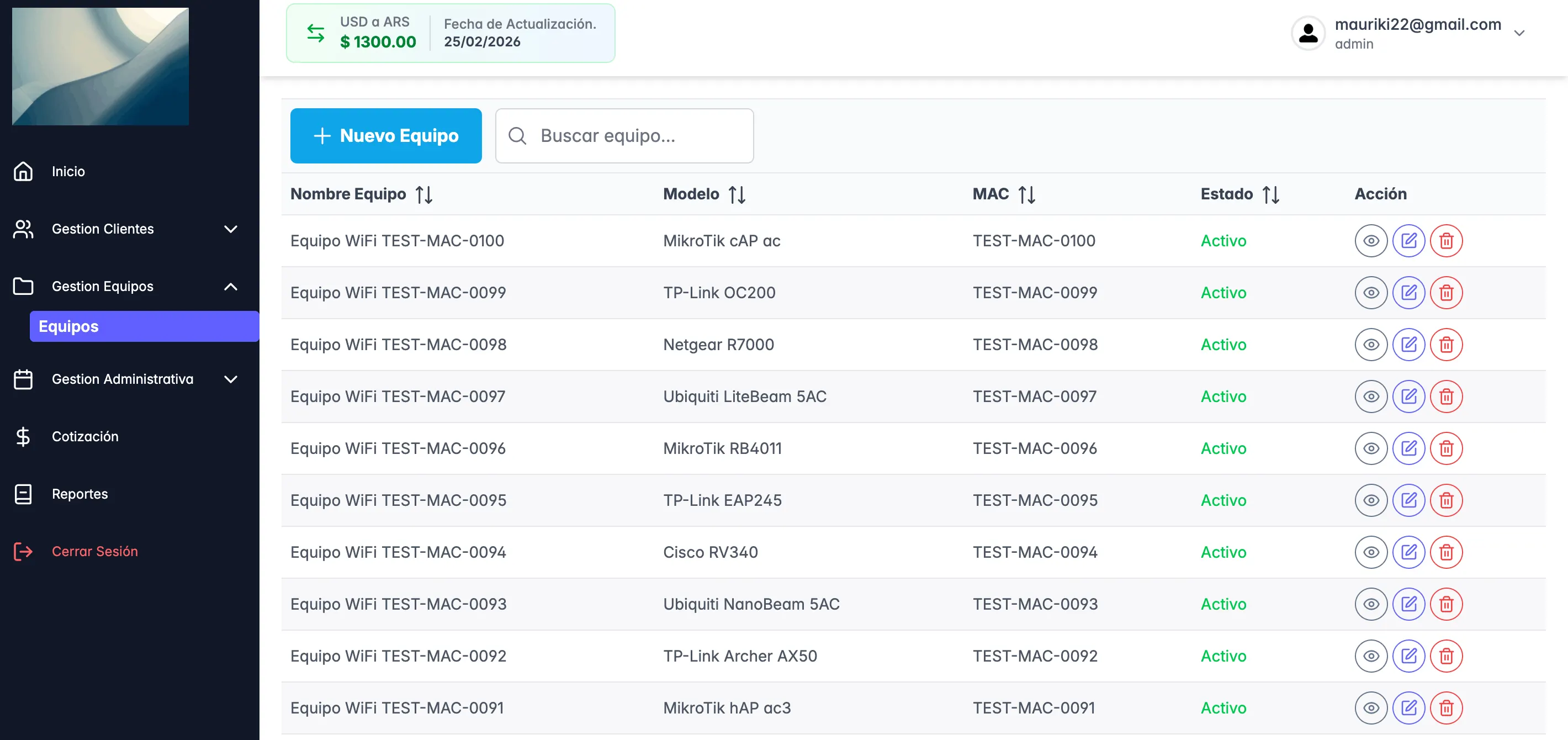This screenshot has height=740, width=1568.
Task: Expand Gestion Clientes menu
Action: (231, 229)
